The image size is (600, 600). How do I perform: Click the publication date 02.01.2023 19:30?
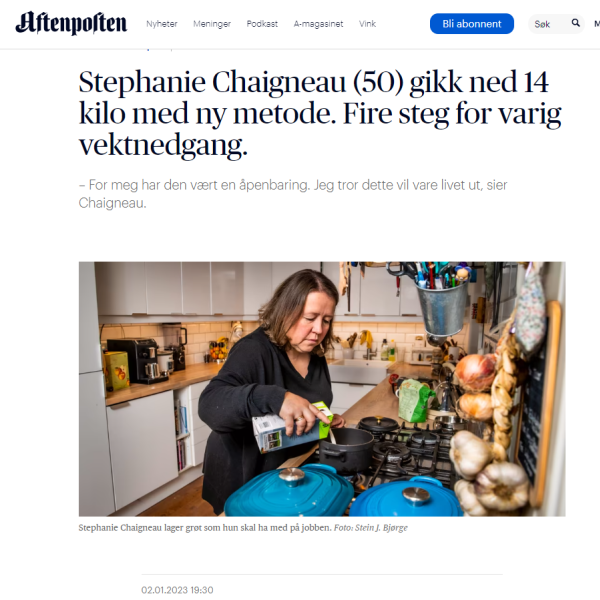coord(177,590)
